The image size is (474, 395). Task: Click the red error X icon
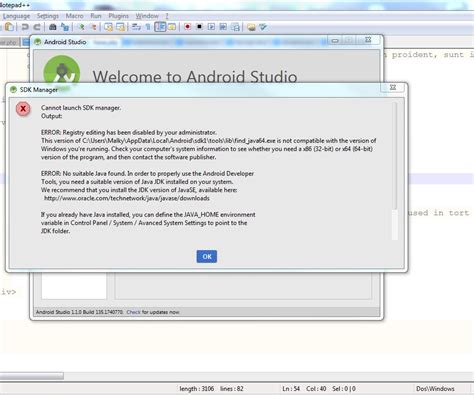click(23, 109)
